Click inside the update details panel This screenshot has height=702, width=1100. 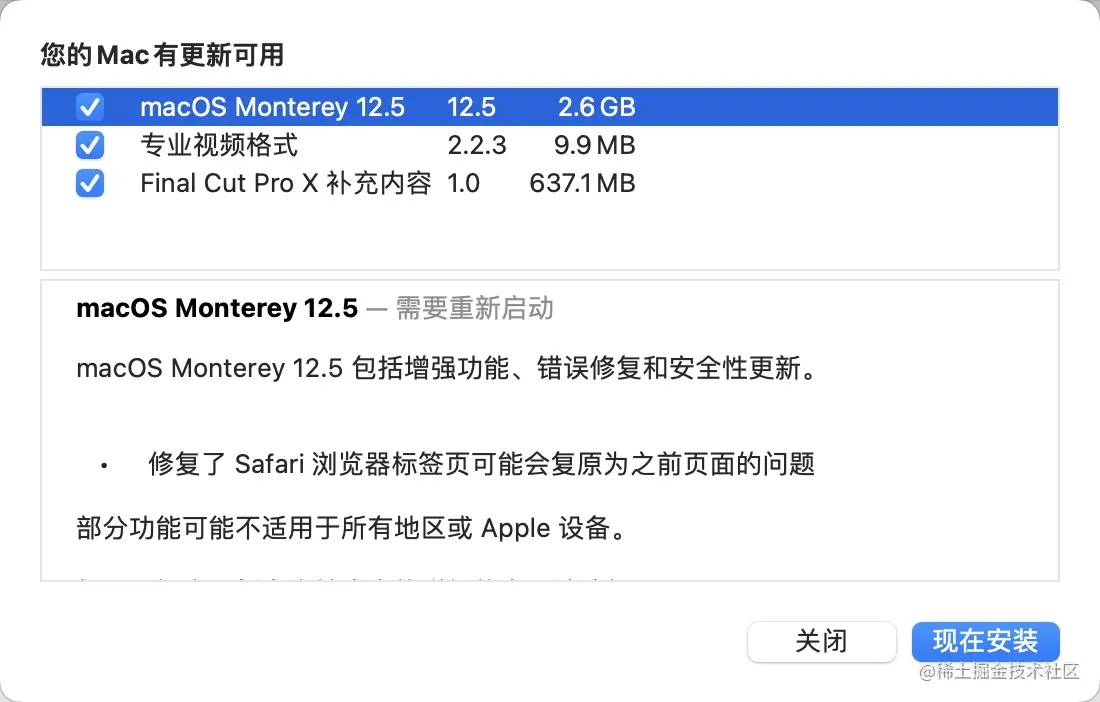549,430
